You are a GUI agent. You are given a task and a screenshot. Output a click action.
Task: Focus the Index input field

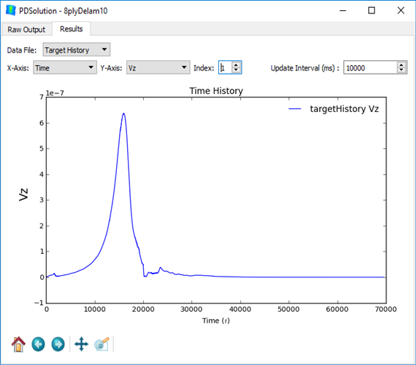point(226,68)
